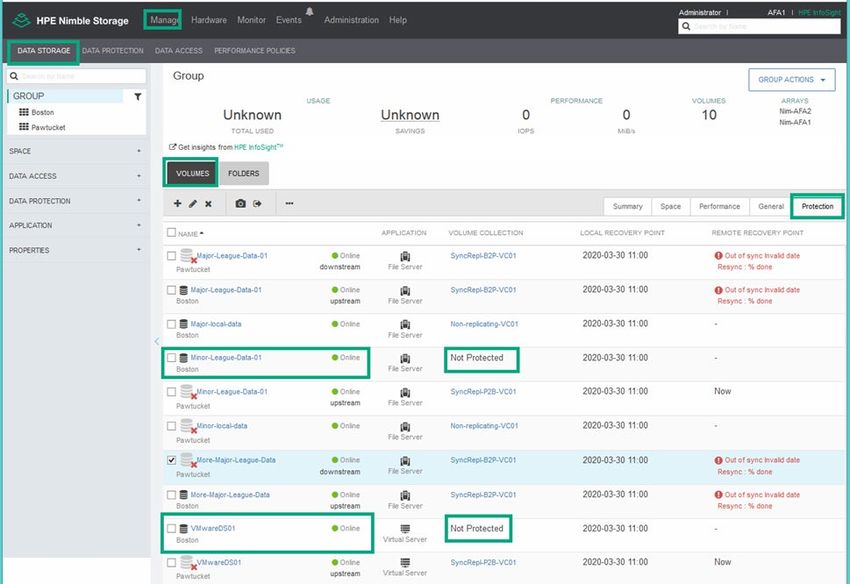Check the Minor-local-data row checkbox
The height and width of the screenshot is (584, 850).
(x=171, y=426)
